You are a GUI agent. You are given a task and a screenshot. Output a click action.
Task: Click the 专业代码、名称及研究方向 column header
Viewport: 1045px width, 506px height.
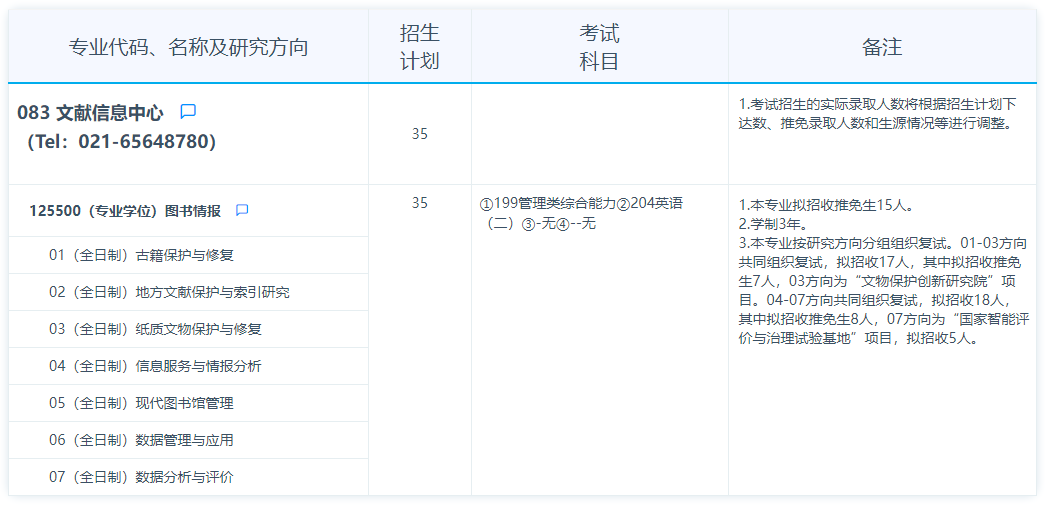188,47
